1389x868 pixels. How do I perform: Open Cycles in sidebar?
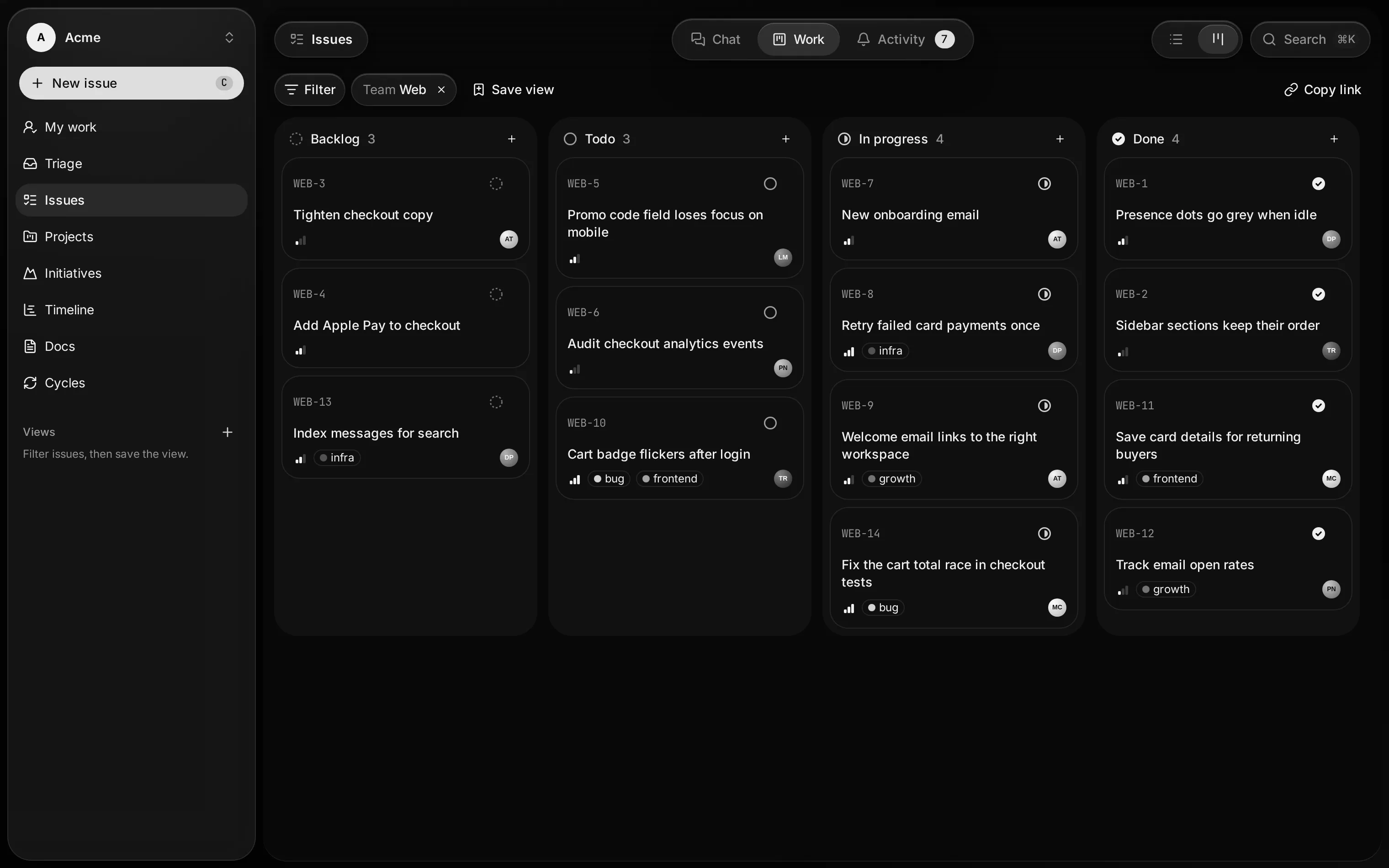pyautogui.click(x=132, y=383)
